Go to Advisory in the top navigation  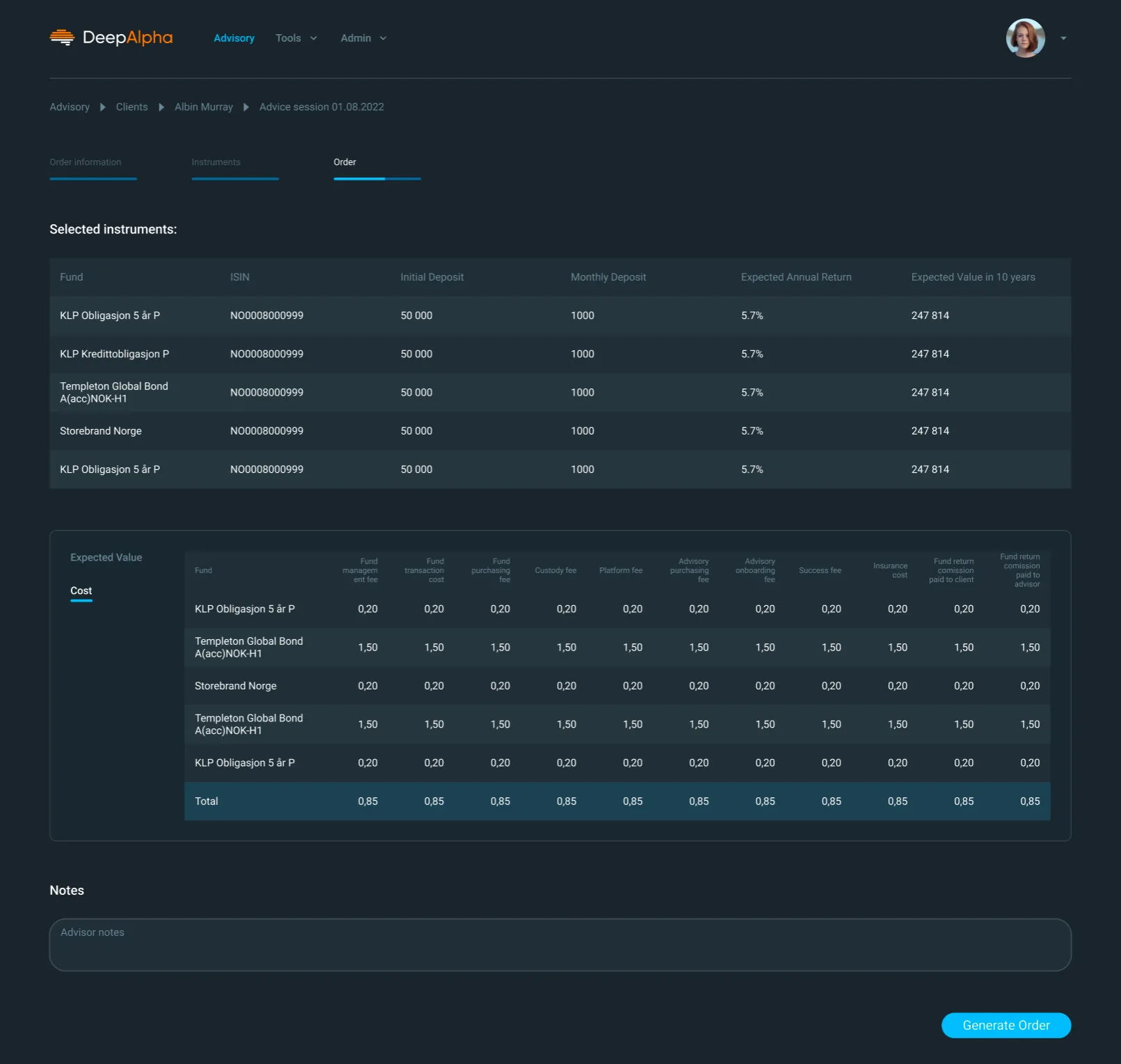234,38
